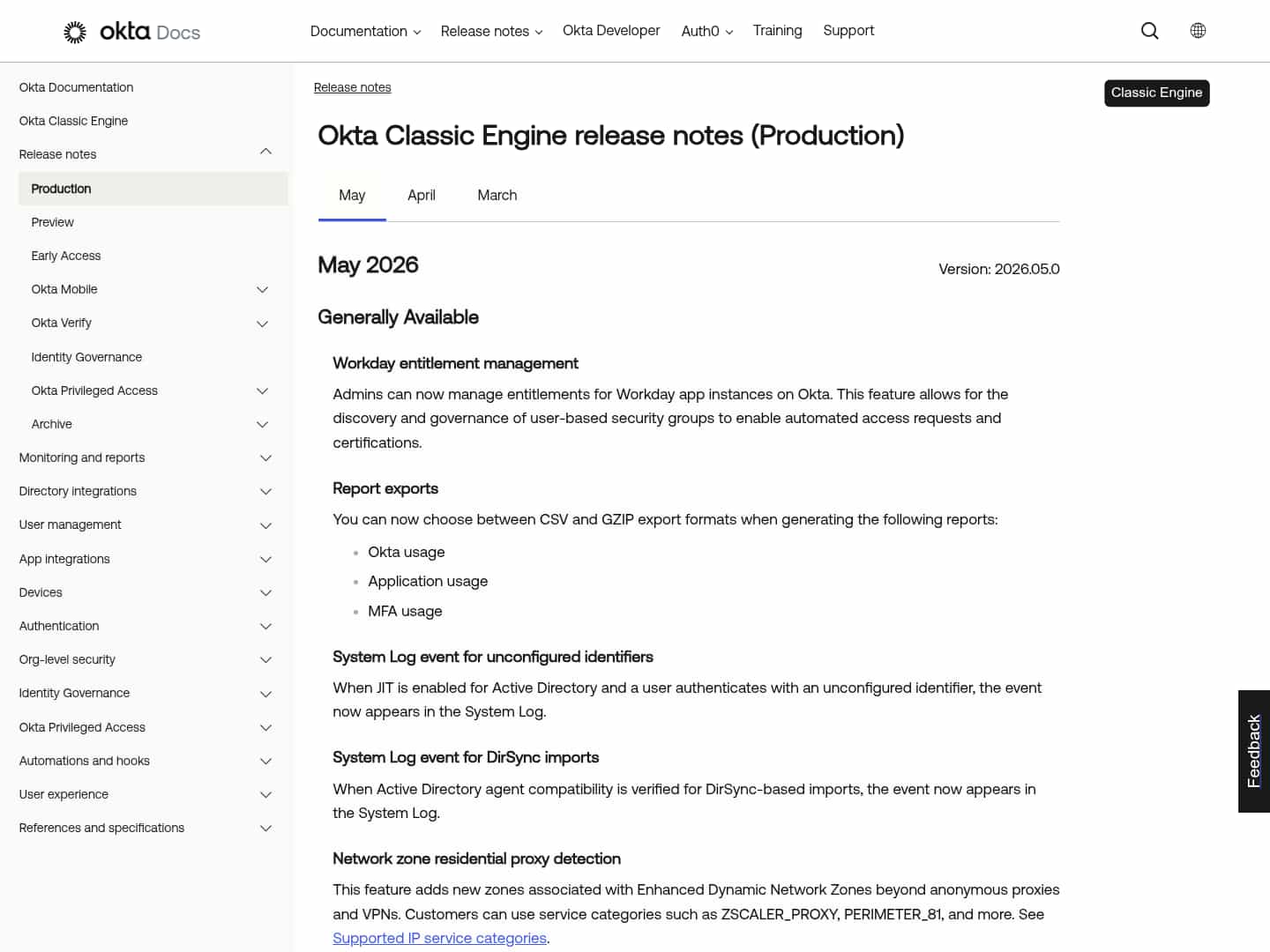
Task: Expand Monitoring and reports section
Action: click(265, 458)
